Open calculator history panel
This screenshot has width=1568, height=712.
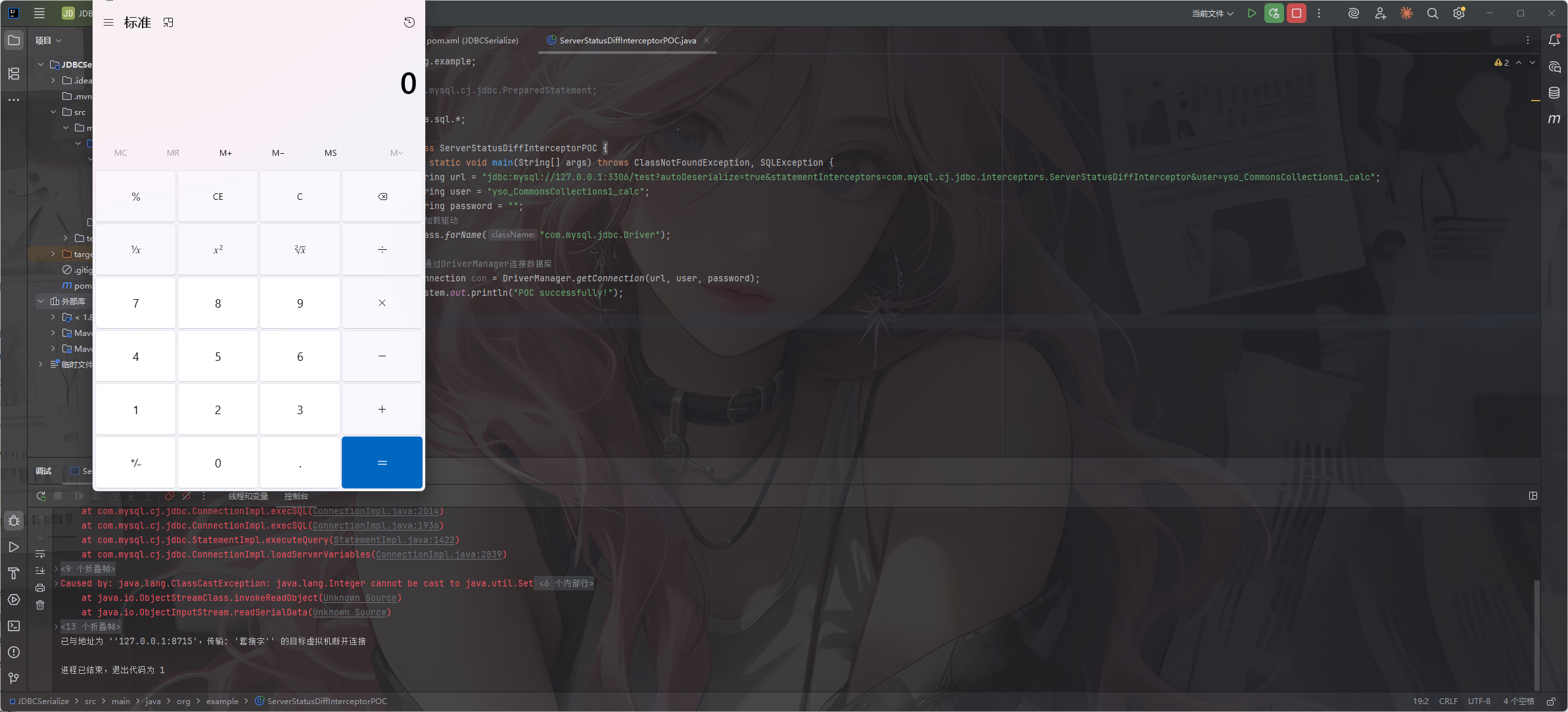409,22
